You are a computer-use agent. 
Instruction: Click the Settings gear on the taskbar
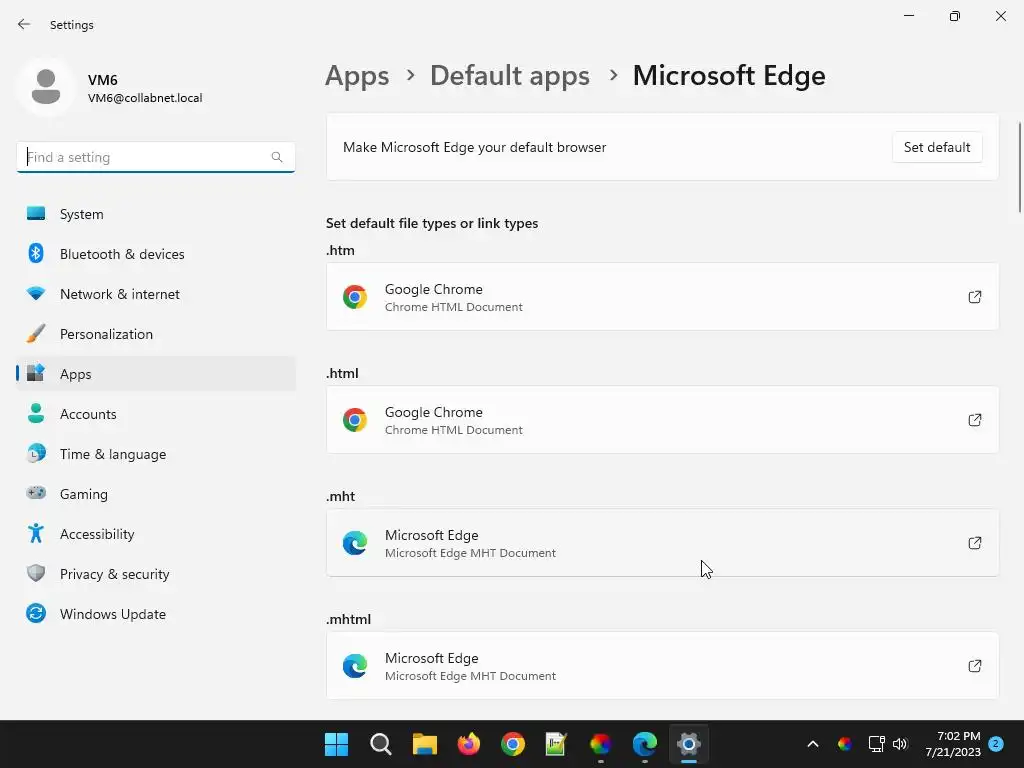pyautogui.click(x=688, y=744)
